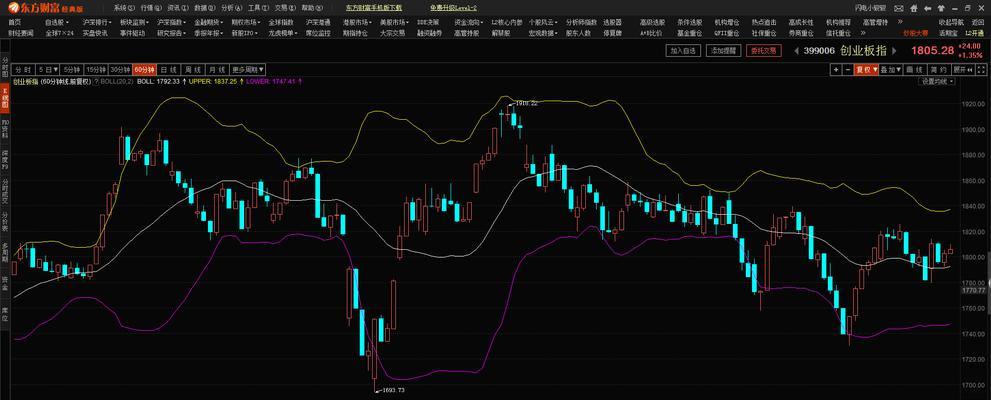Select K线图 sidebar tab
The image size is (991, 400).
(x=4, y=97)
